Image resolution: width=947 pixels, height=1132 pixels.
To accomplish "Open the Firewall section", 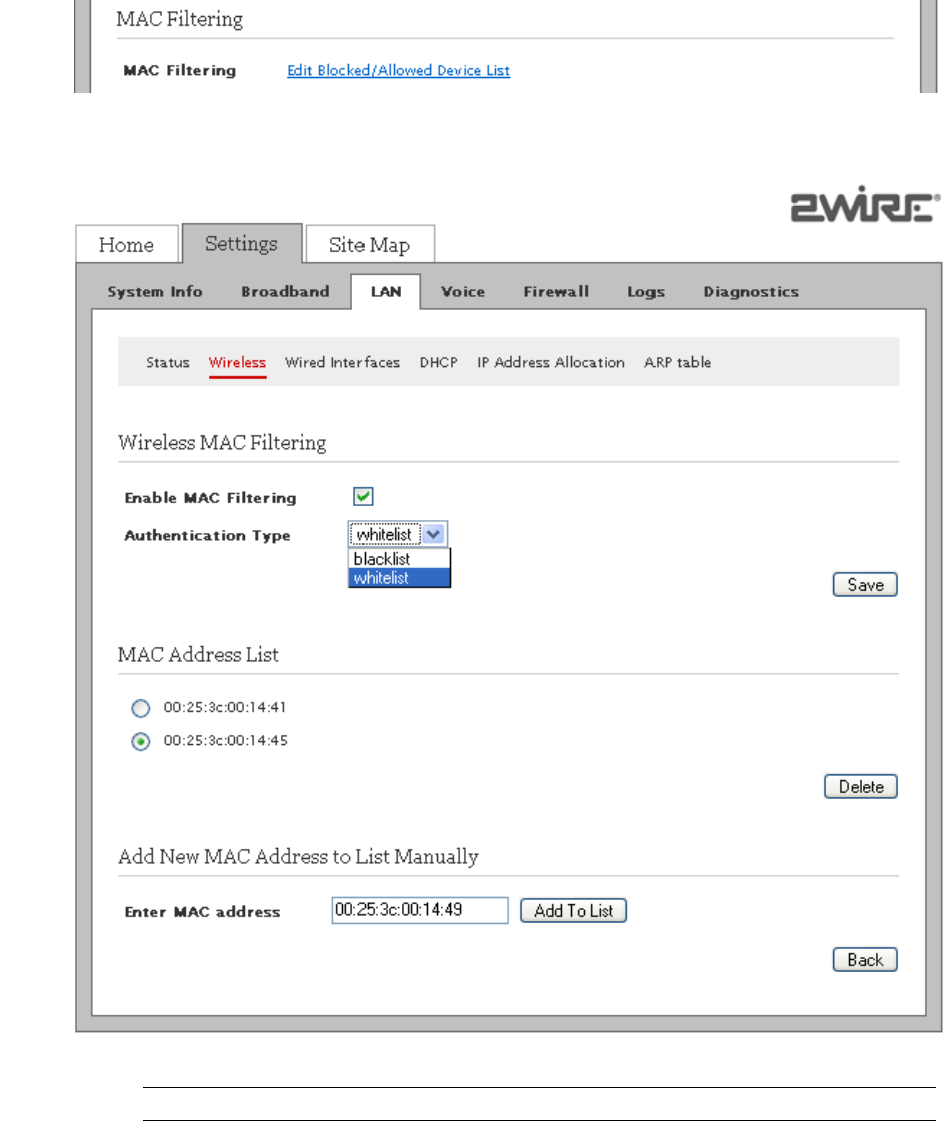I will (x=556, y=292).
